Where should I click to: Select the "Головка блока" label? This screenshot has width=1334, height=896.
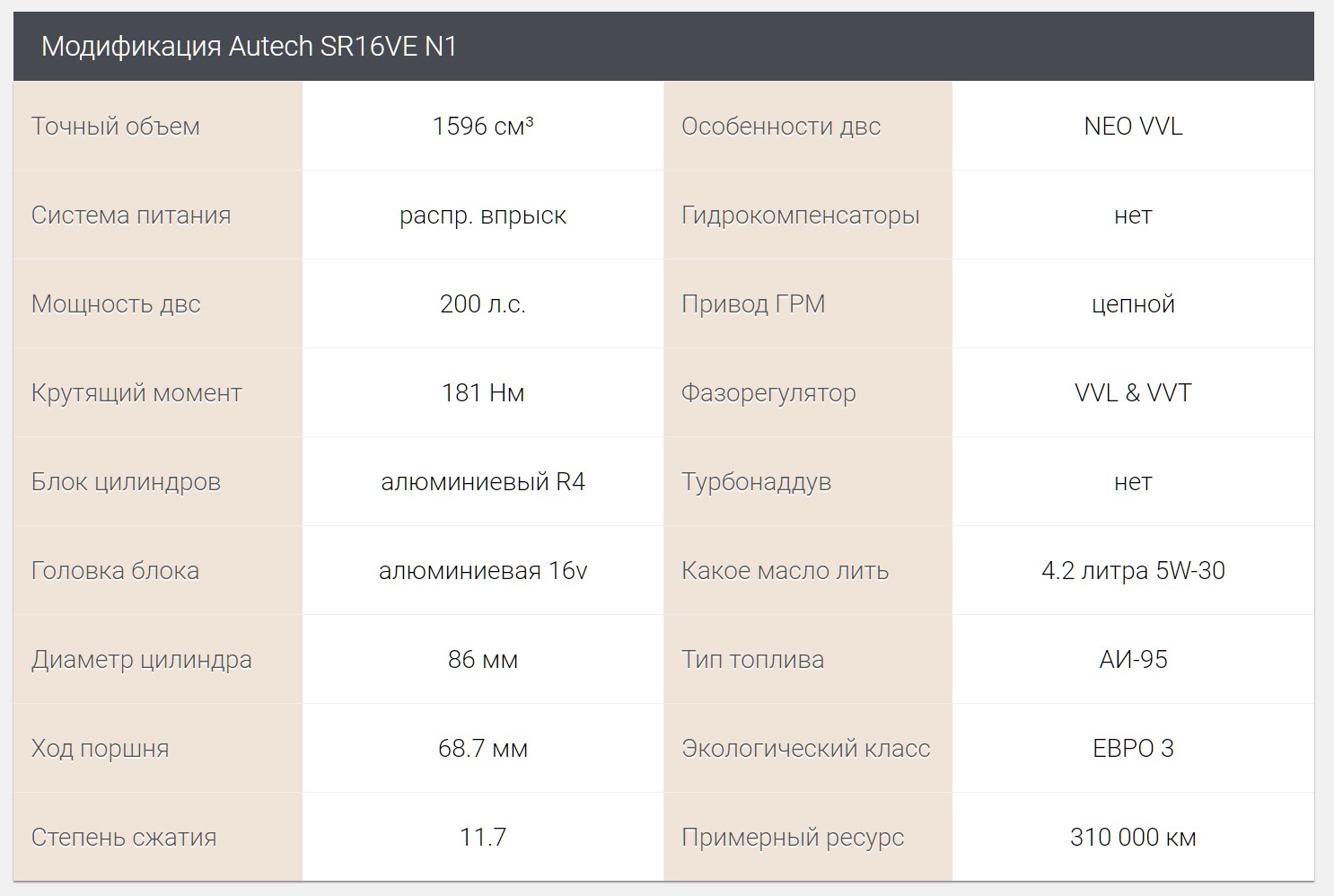pos(115,570)
